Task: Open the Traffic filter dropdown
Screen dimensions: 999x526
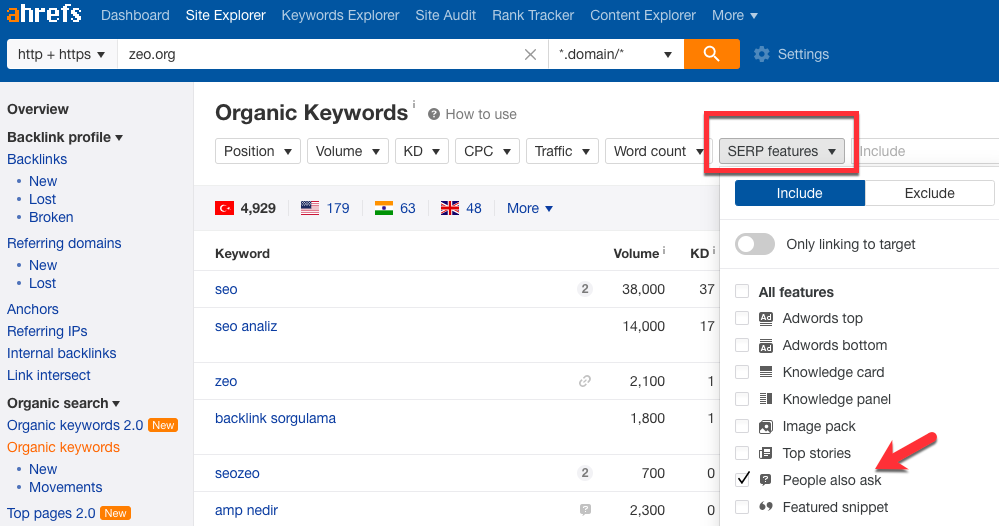Action: pyautogui.click(x=562, y=152)
